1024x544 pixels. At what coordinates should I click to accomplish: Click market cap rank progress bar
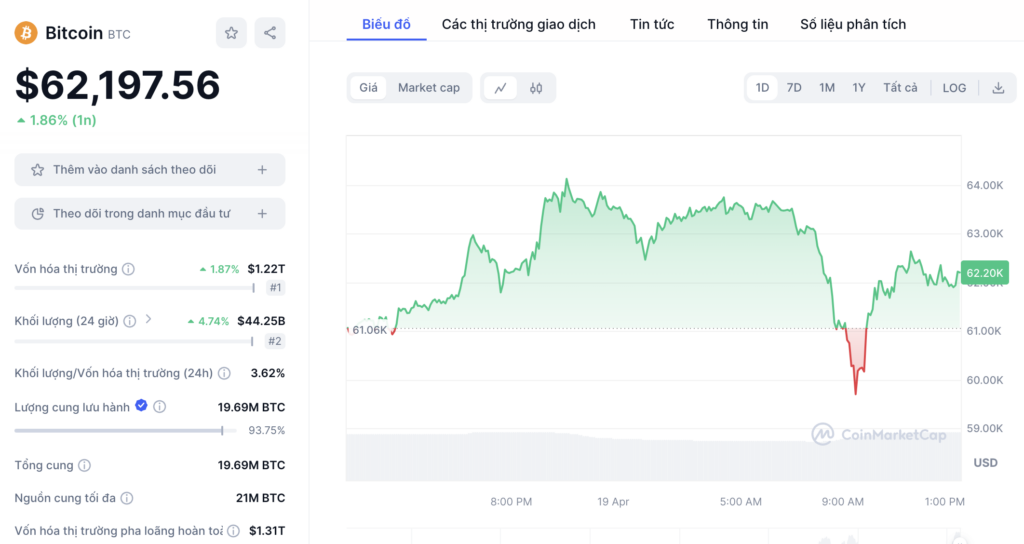[x=135, y=287]
